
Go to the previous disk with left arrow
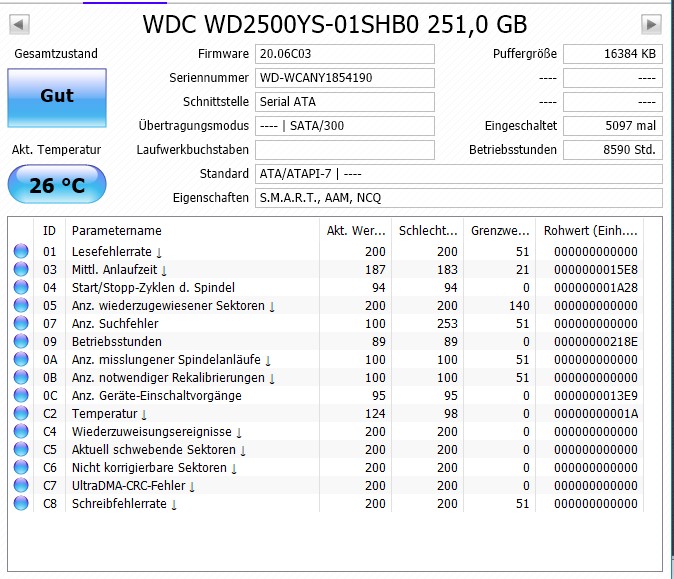click(x=19, y=25)
